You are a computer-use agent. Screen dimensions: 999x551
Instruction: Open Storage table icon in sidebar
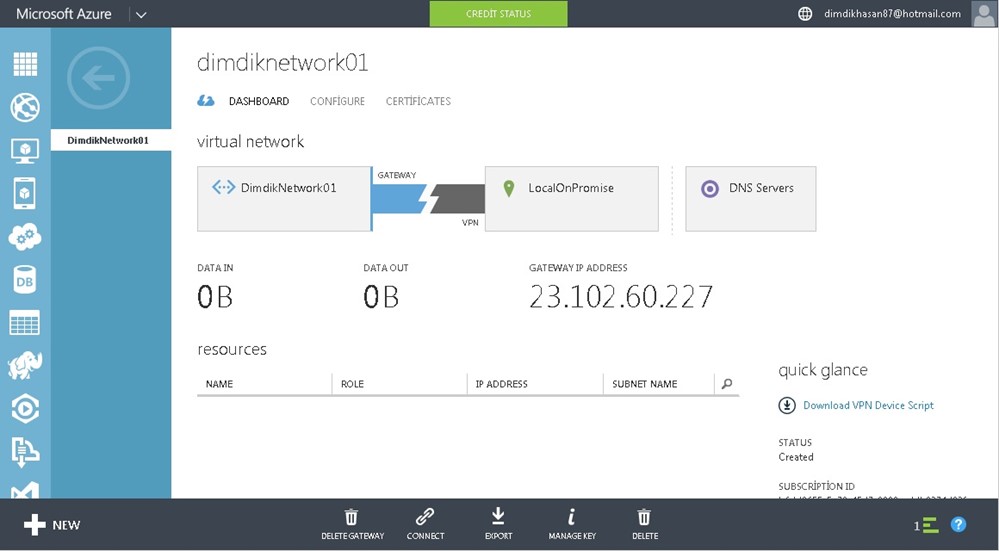point(25,323)
